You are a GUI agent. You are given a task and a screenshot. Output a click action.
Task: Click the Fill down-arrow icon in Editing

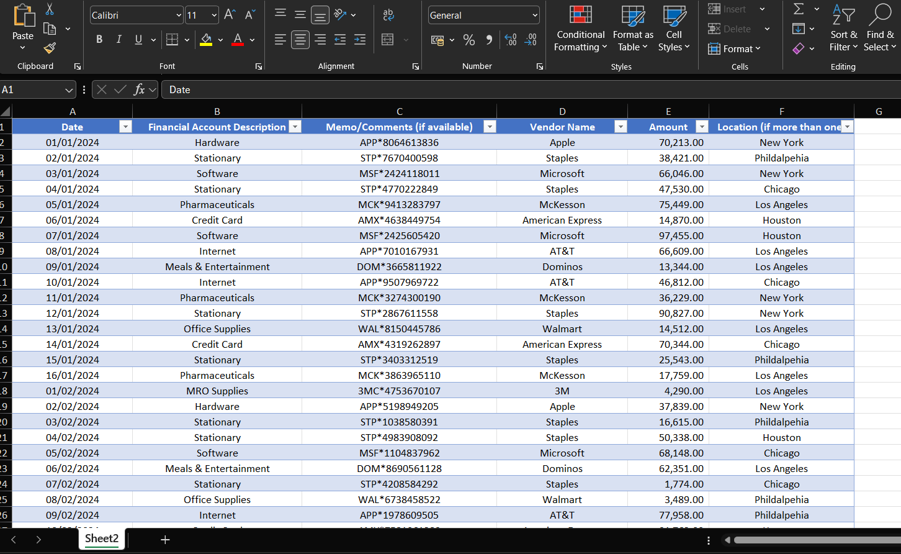[798, 29]
